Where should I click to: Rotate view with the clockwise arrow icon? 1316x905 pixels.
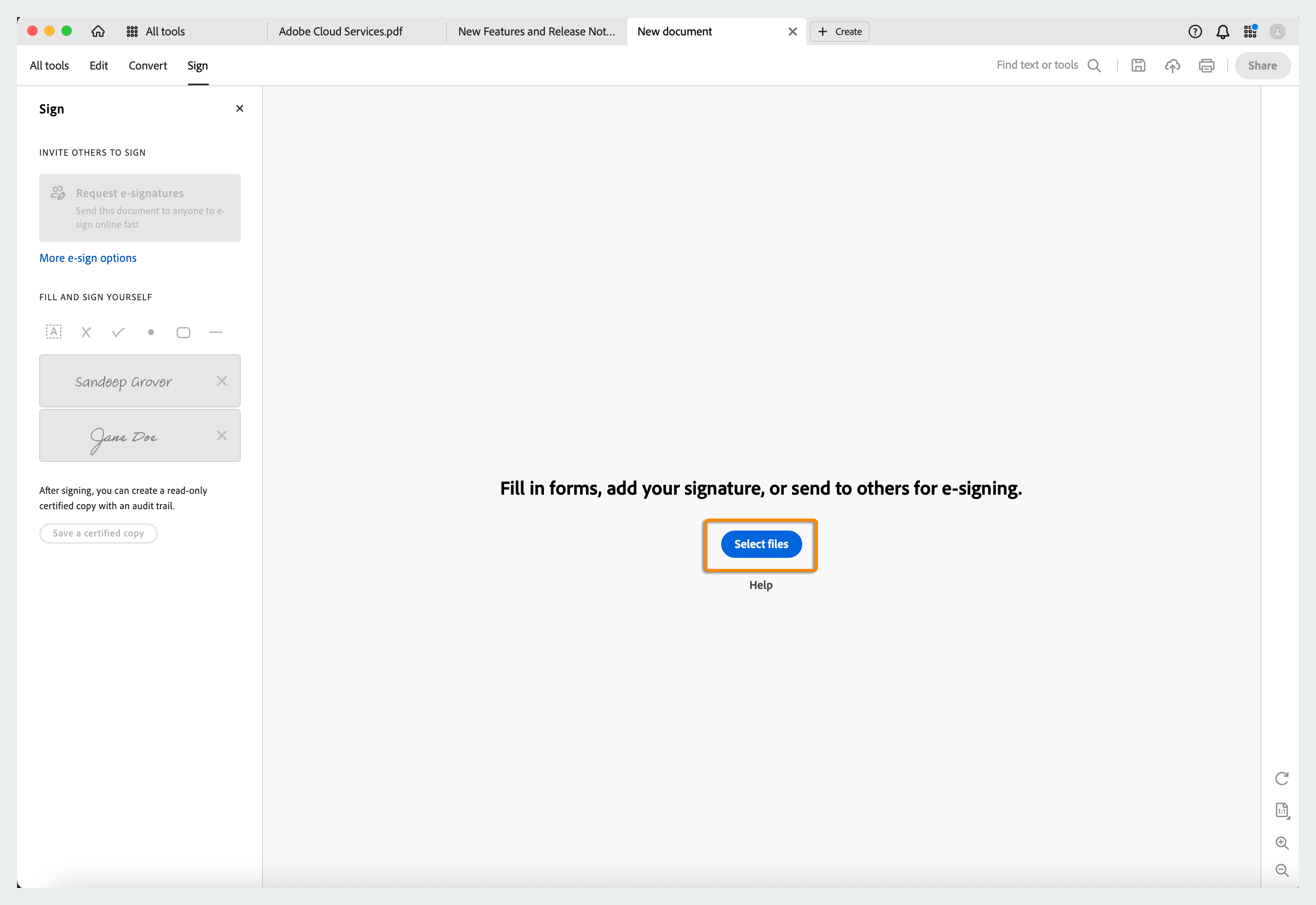[x=1282, y=779]
